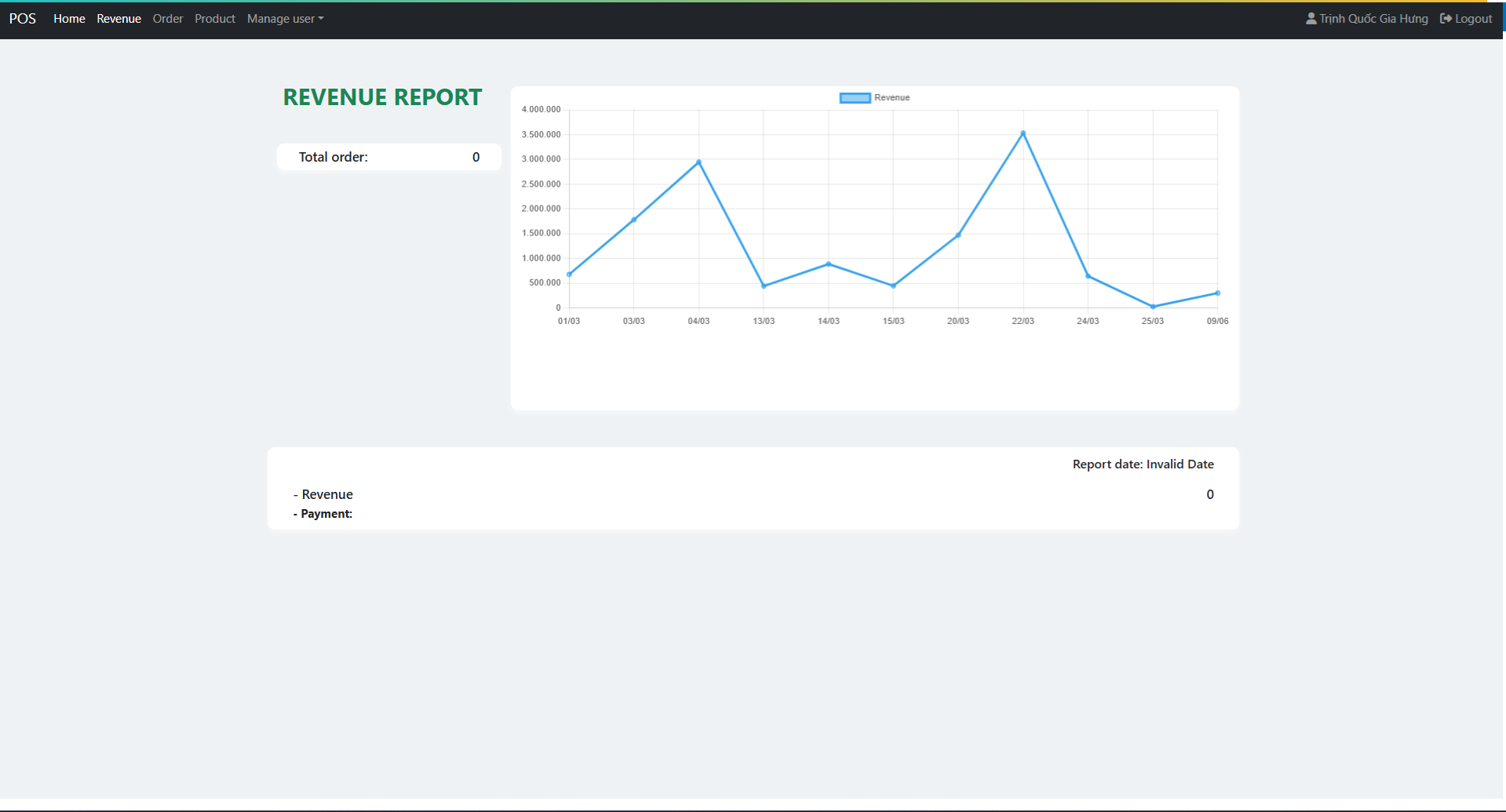Go to the Revenue menu item
This screenshot has height=812, width=1506.
pos(119,19)
